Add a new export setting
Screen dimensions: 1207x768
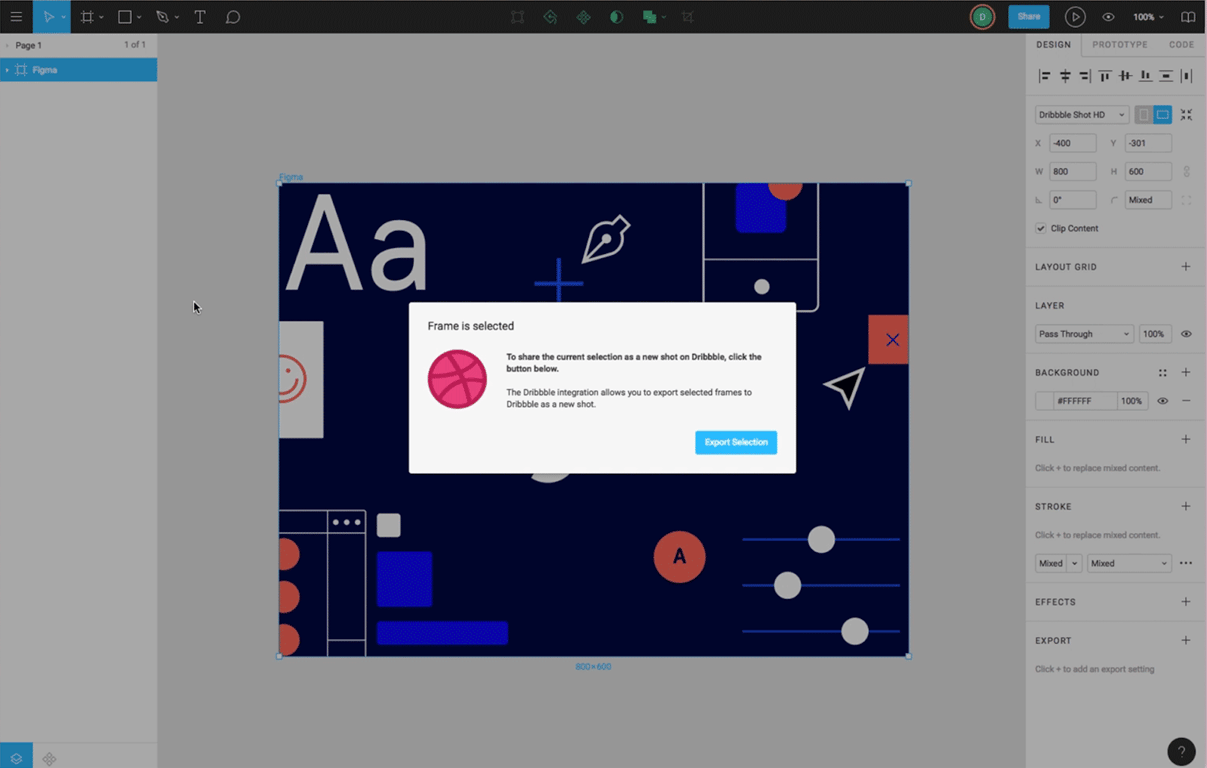[1185, 640]
